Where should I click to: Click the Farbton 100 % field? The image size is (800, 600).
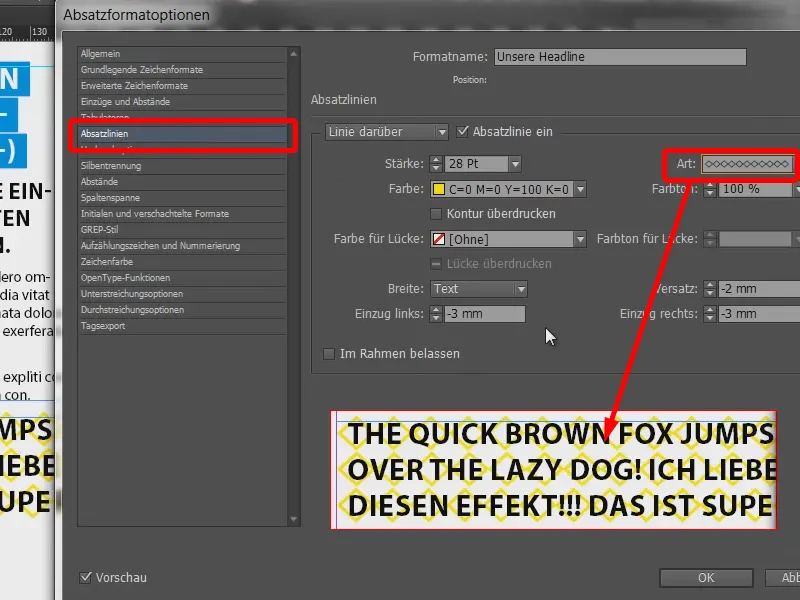756,189
